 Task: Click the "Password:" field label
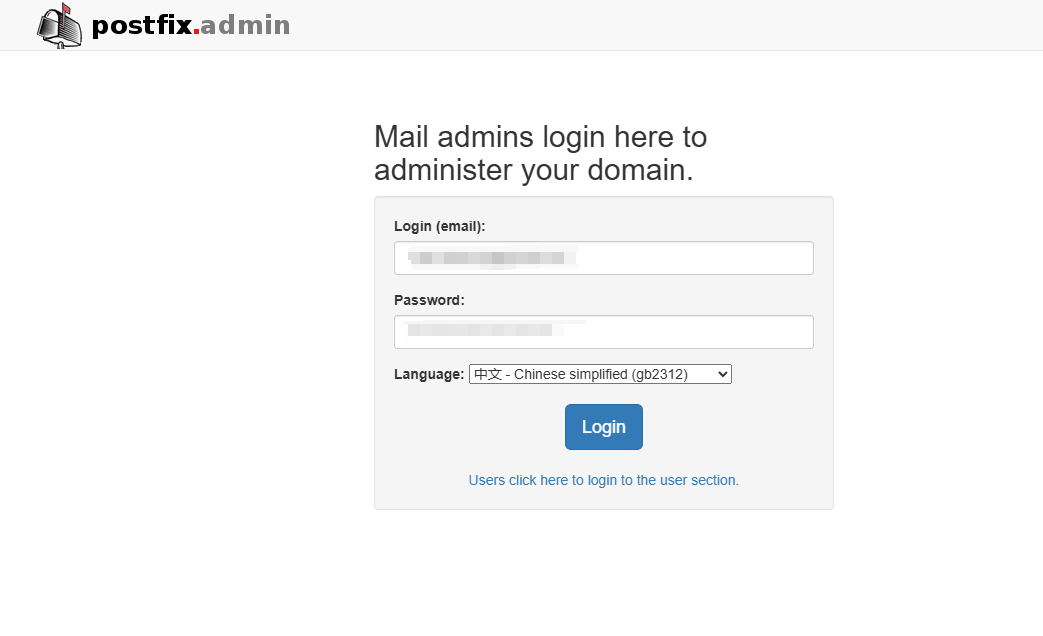(x=429, y=300)
